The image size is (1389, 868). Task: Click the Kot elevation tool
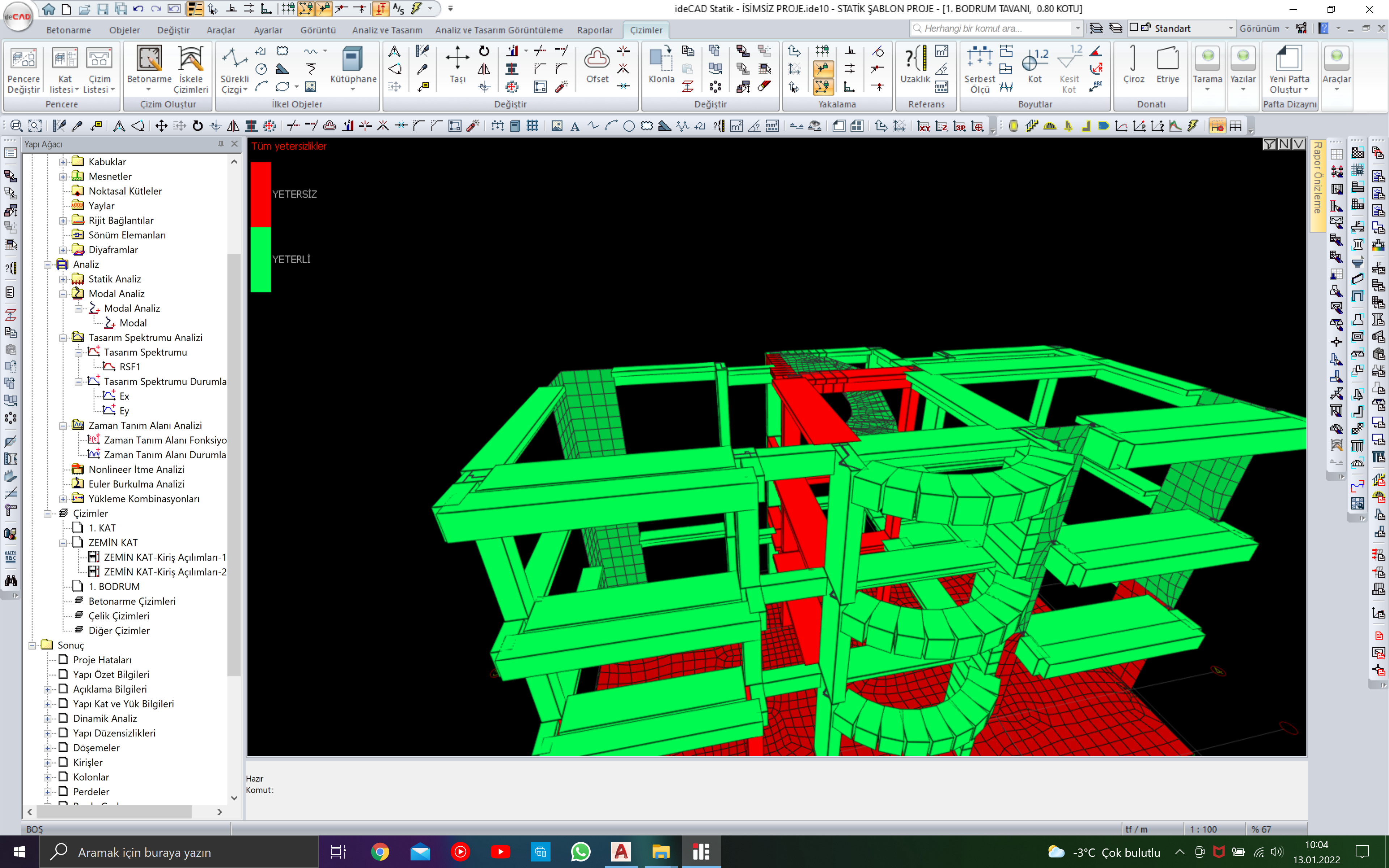(1034, 65)
